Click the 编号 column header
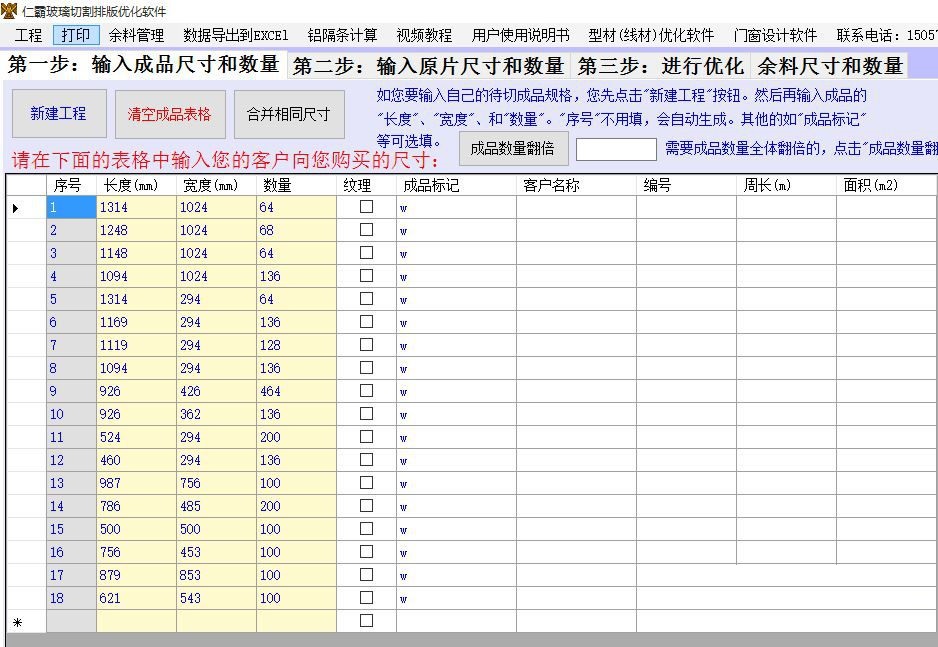 coord(687,185)
